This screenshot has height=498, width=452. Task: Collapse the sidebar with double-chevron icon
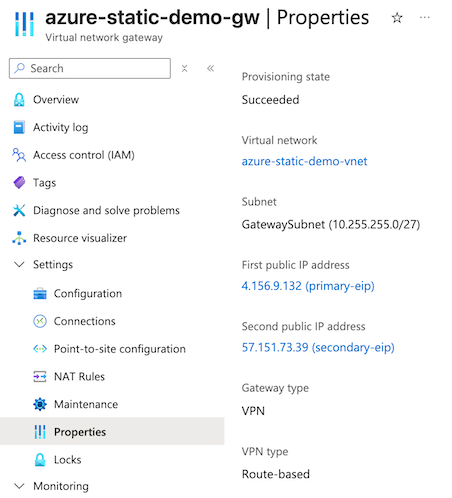pyautogui.click(x=210, y=68)
